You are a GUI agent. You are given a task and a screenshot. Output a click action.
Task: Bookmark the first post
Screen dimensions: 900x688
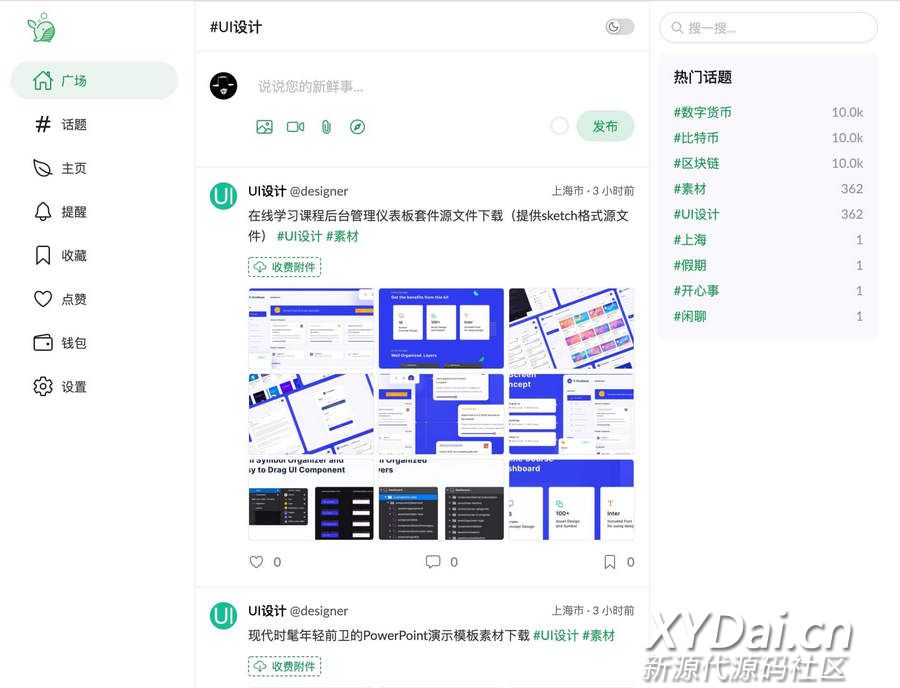coord(609,562)
